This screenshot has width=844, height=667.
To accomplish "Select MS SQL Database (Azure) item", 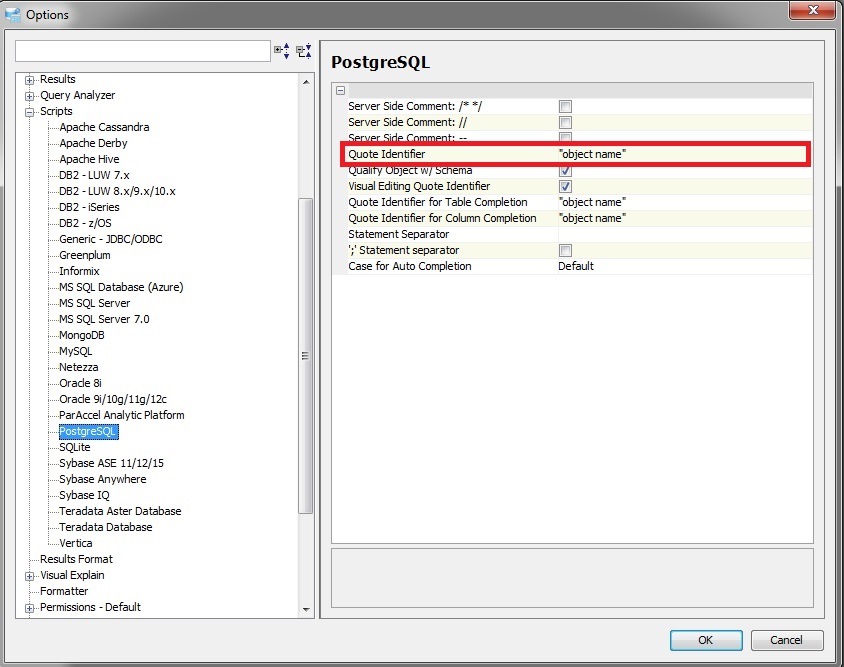I will 121,287.
